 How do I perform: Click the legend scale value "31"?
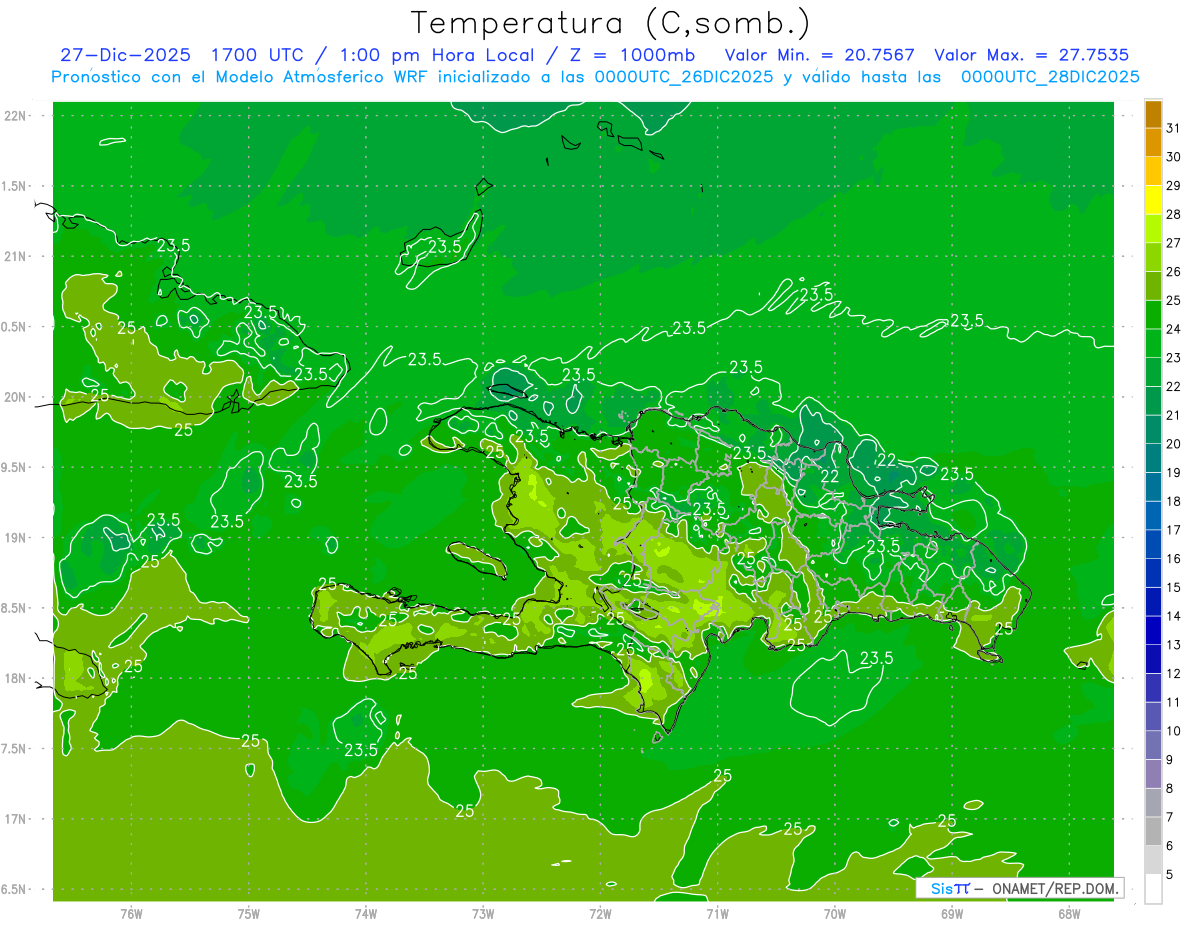(1174, 128)
